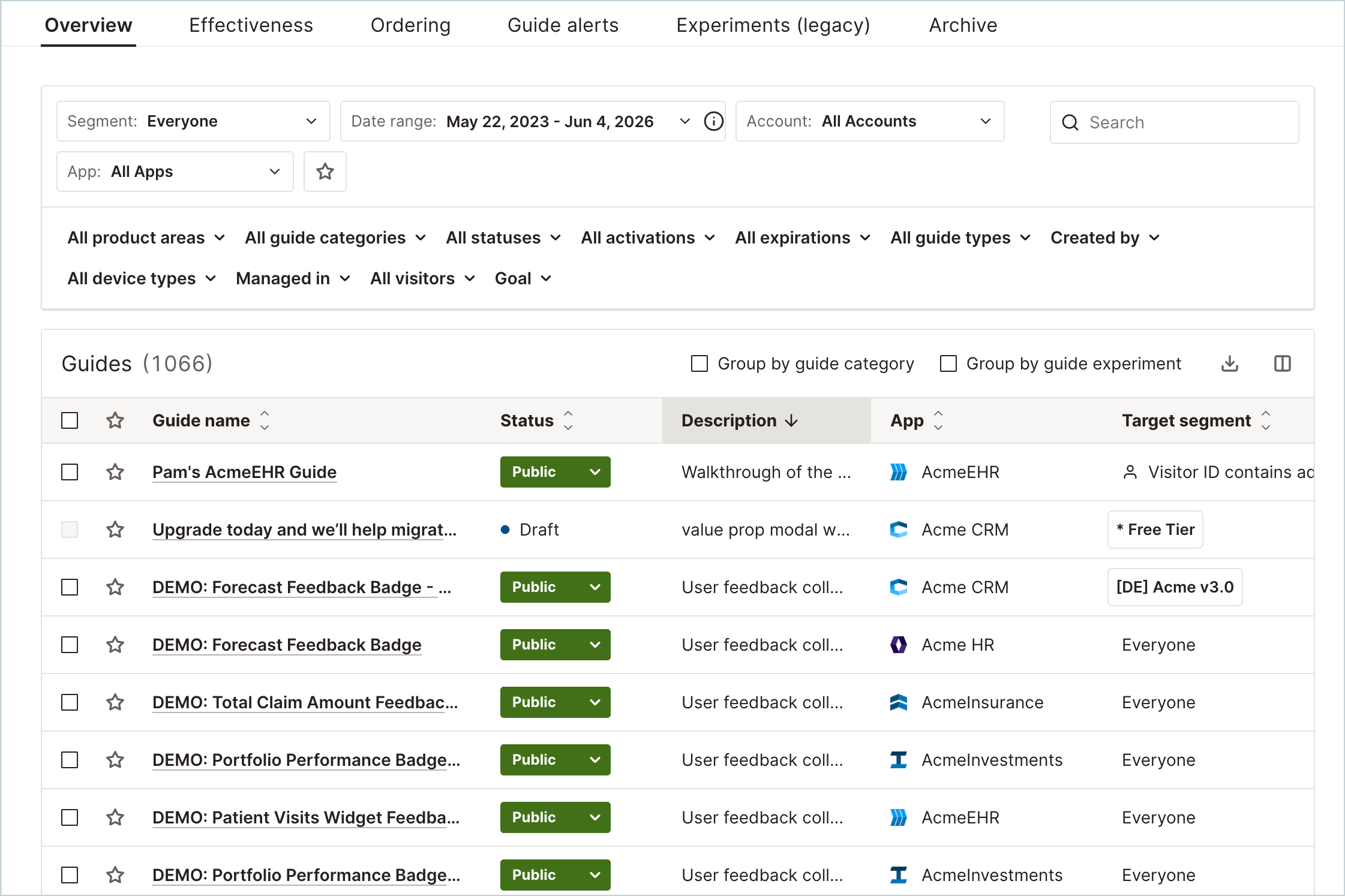Image resolution: width=1345 pixels, height=896 pixels.
Task: Switch to the Ordering tab
Action: coord(411,25)
